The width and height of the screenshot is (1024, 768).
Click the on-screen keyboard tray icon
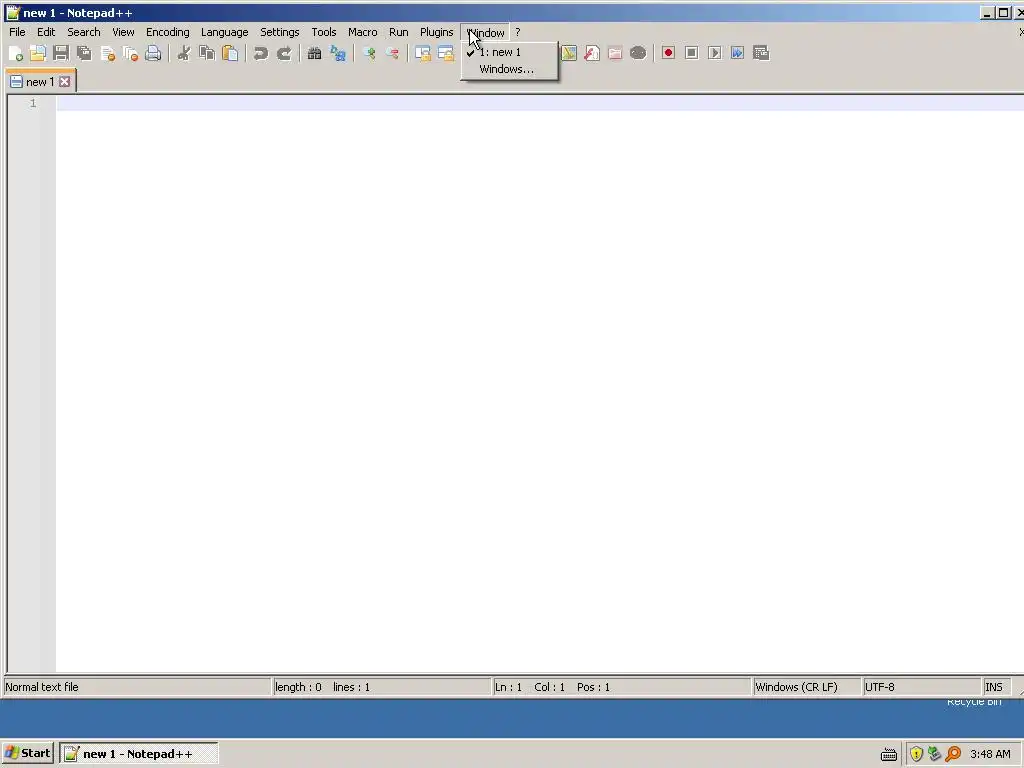[889, 754]
